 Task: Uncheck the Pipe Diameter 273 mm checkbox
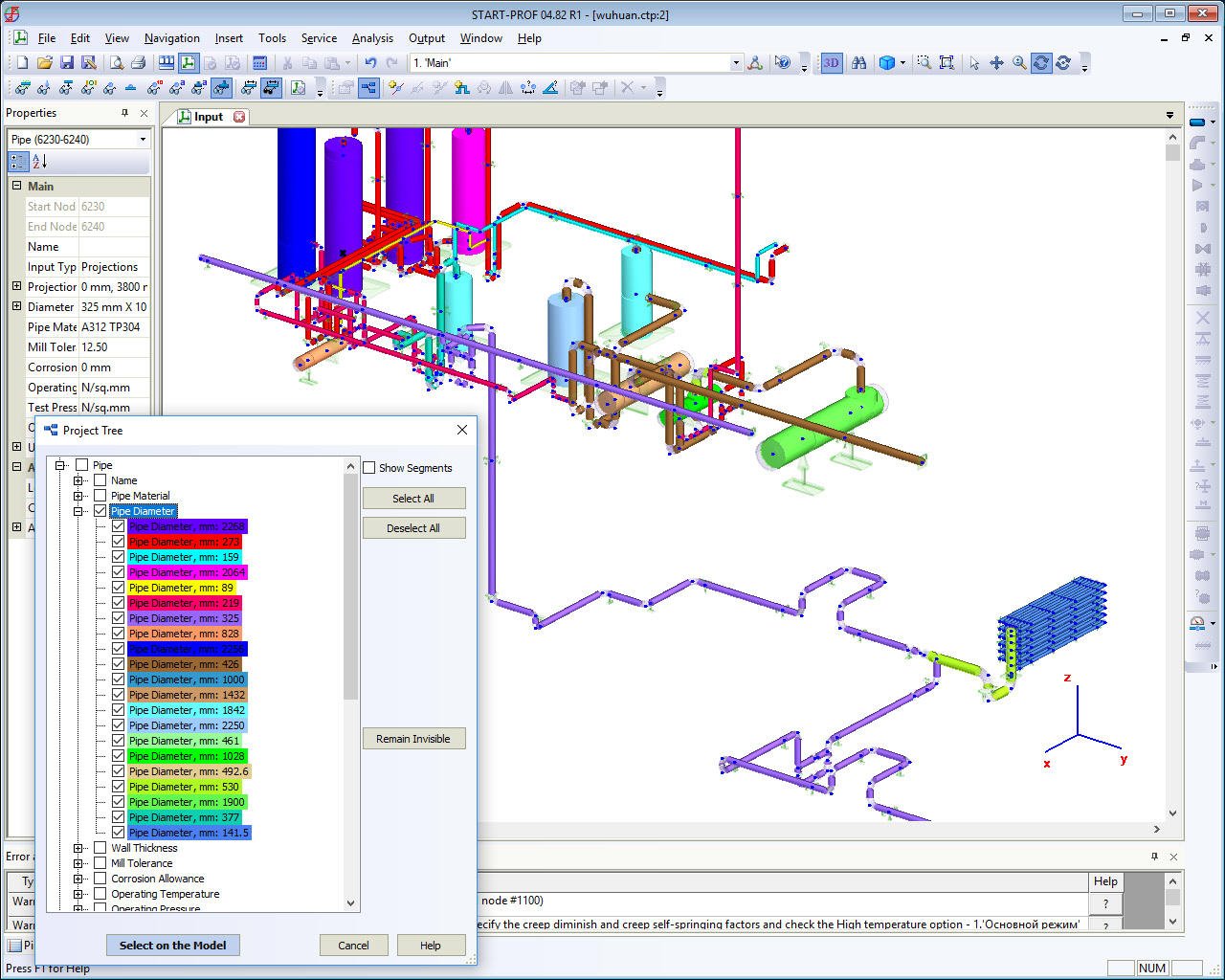tap(119, 542)
